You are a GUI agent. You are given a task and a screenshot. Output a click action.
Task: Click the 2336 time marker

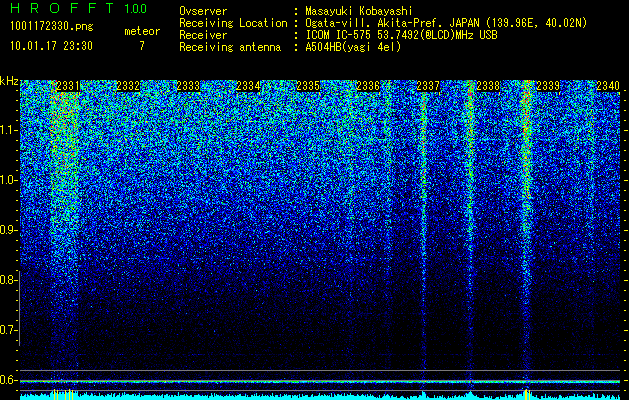tap(368, 86)
